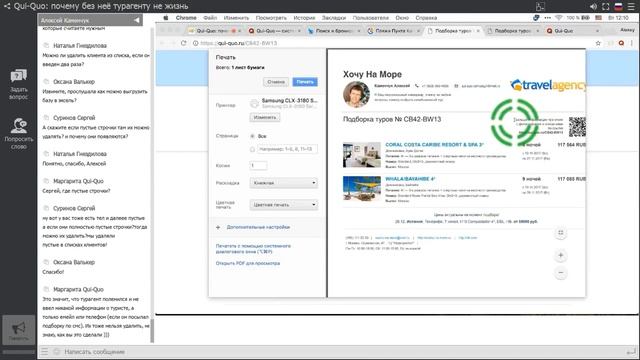
Task: Click the QR code on the tour sheet
Action: [577, 127]
